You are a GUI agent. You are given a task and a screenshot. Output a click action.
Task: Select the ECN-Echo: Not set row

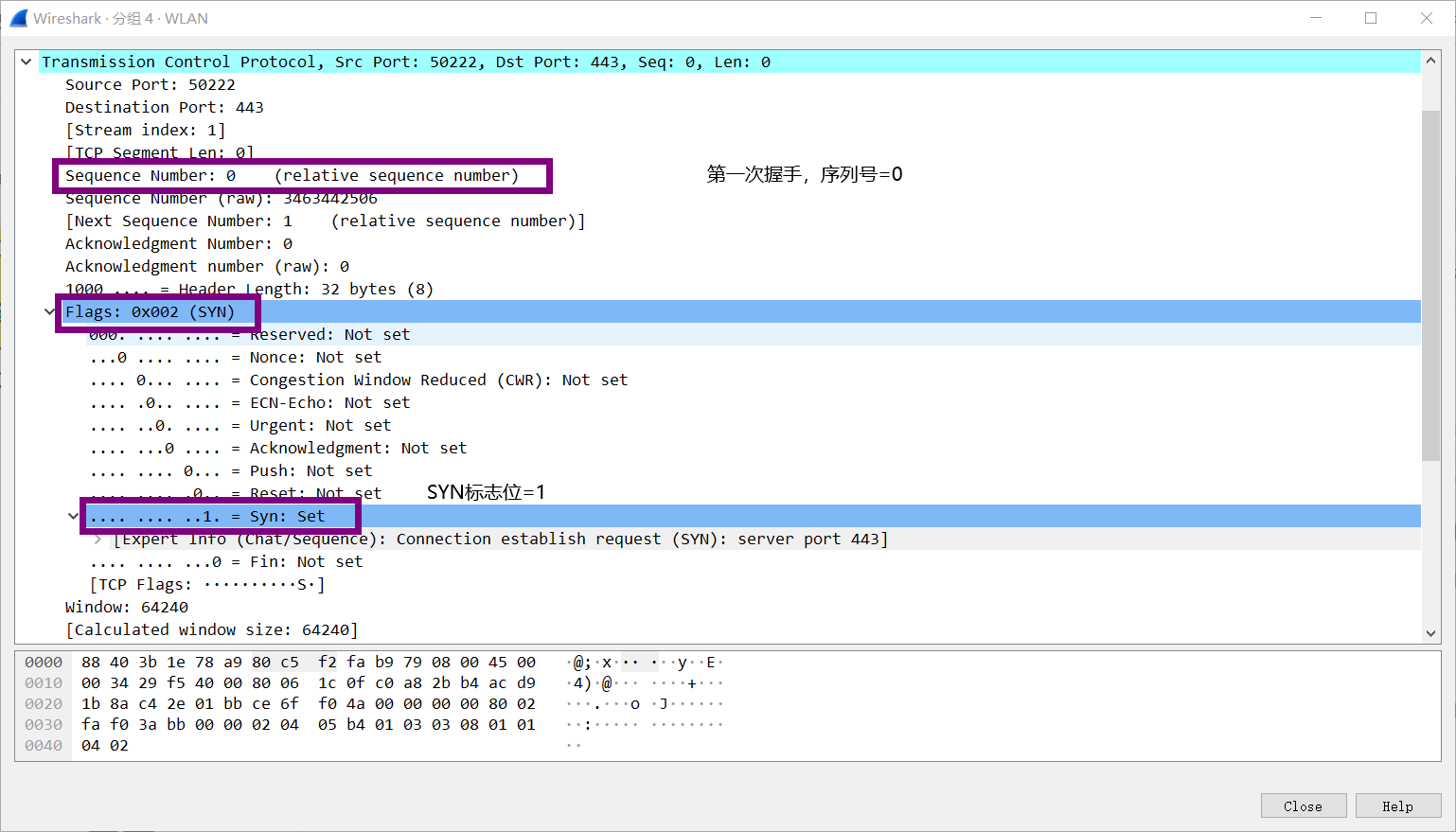(x=249, y=402)
